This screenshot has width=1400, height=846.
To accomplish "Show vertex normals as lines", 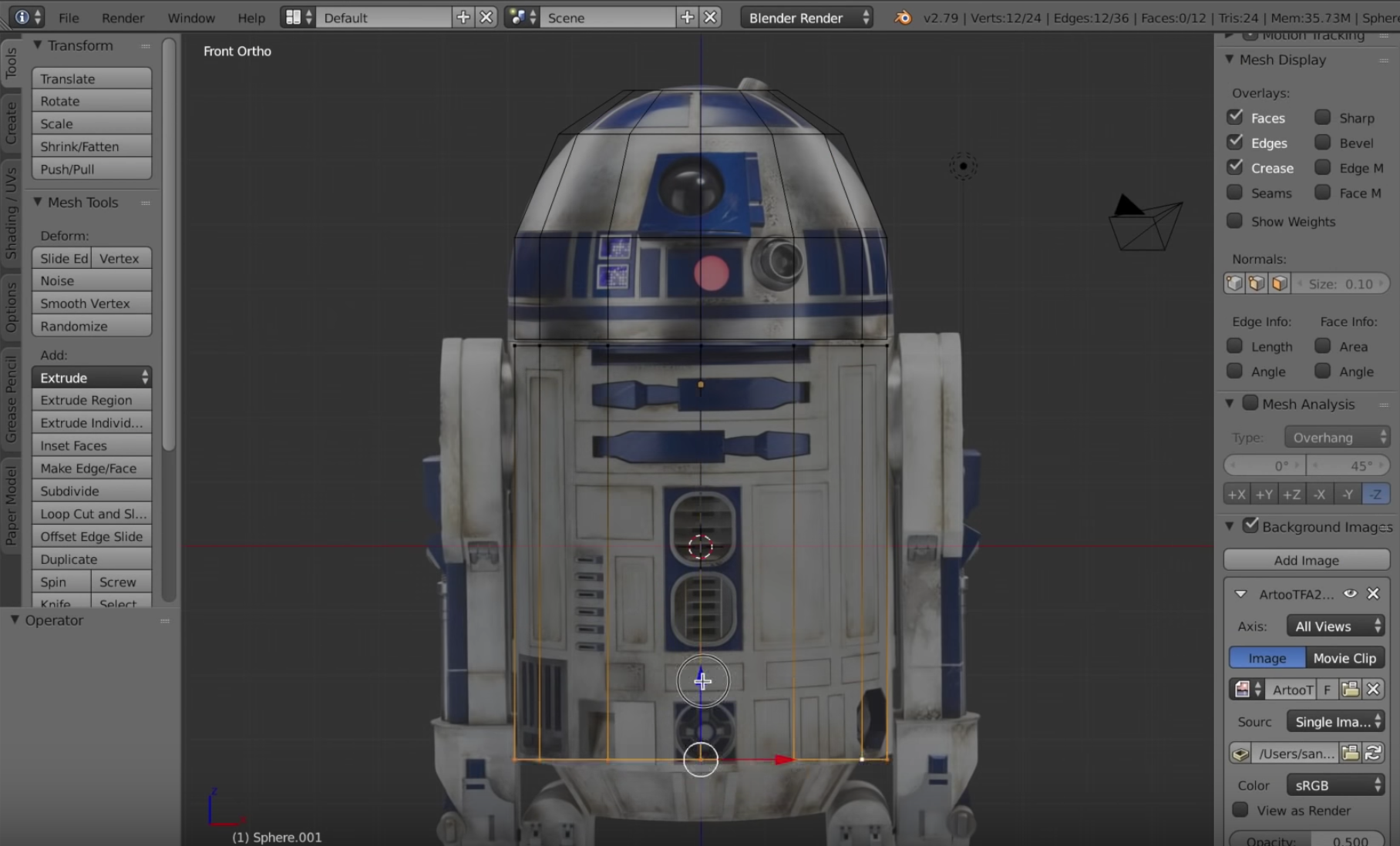I will click(x=1234, y=284).
